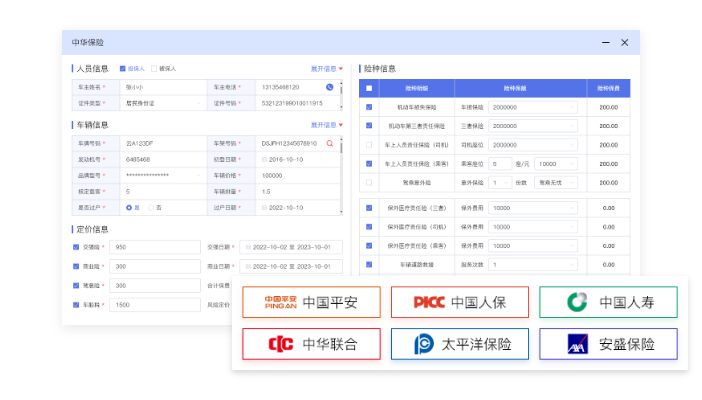Image resolution: width=702 pixels, height=400 pixels.
Task: Tick the 被保人 checkbox
Action: click(153, 69)
